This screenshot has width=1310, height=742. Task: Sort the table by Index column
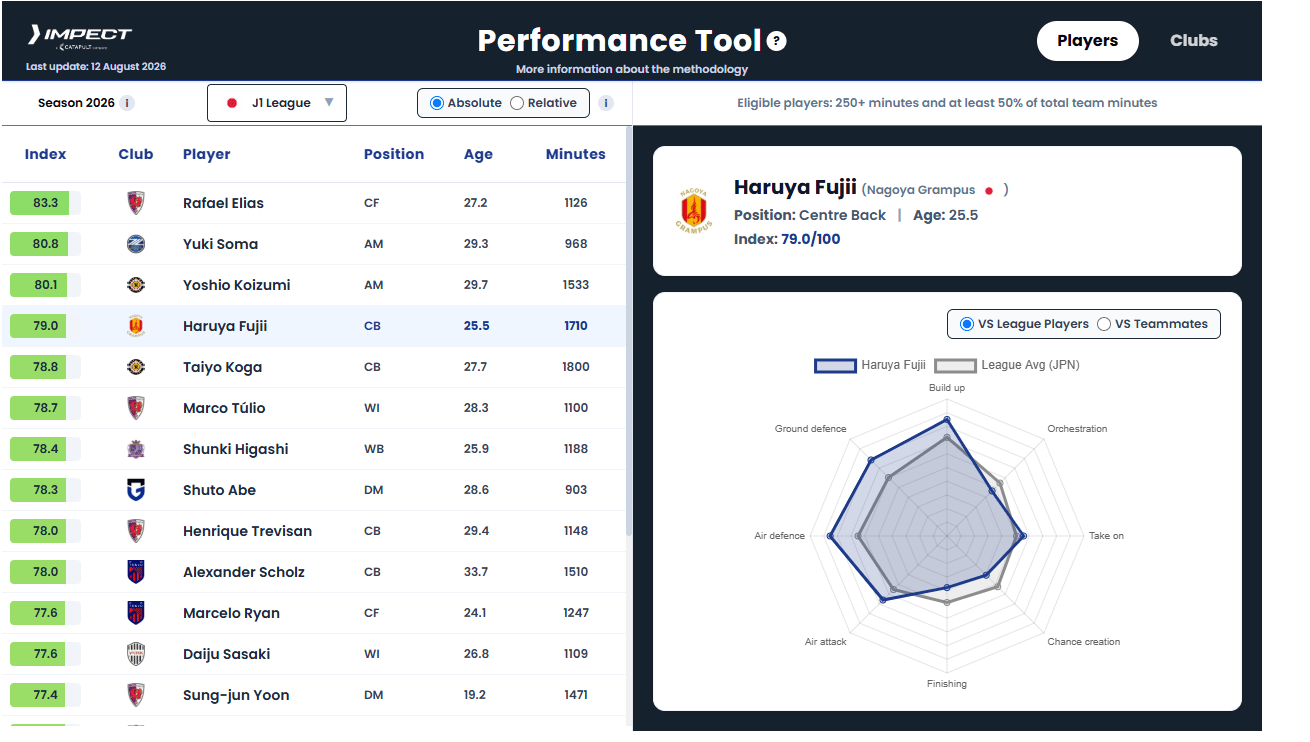(x=45, y=154)
